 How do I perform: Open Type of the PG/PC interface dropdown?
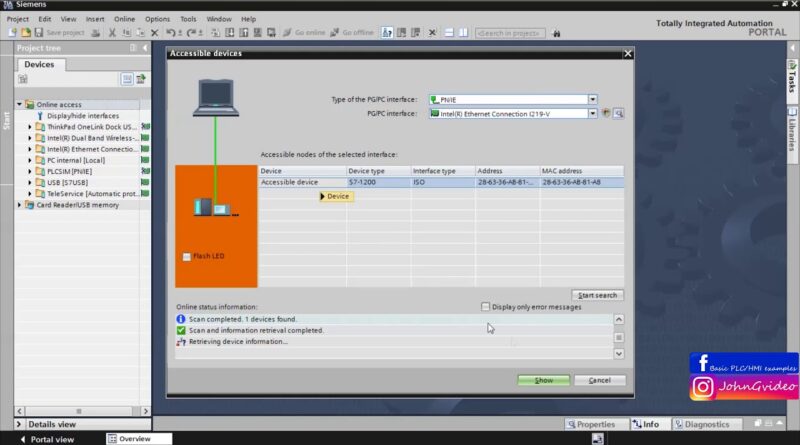[x=592, y=100]
